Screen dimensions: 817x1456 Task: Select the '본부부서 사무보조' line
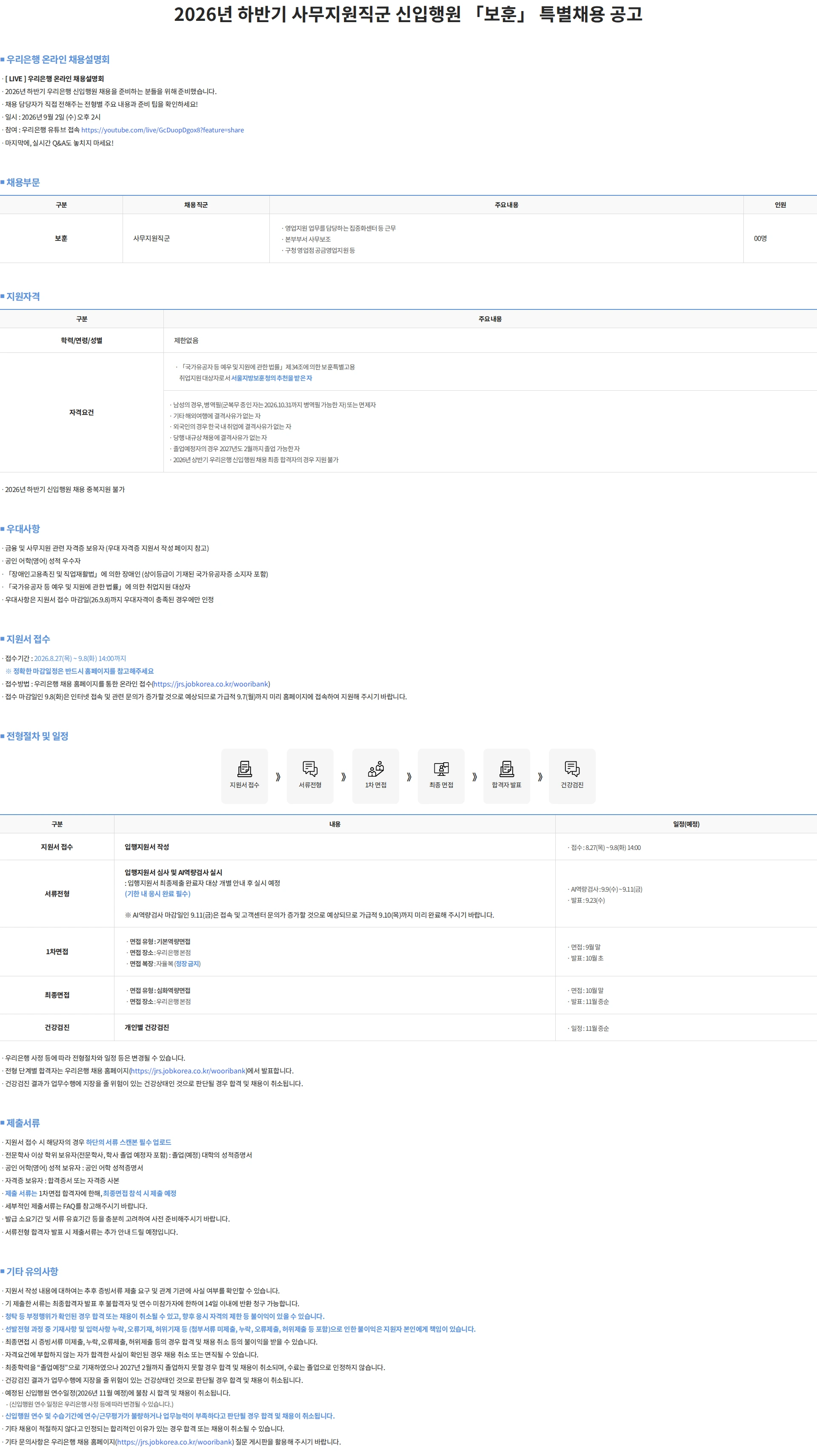308,239
